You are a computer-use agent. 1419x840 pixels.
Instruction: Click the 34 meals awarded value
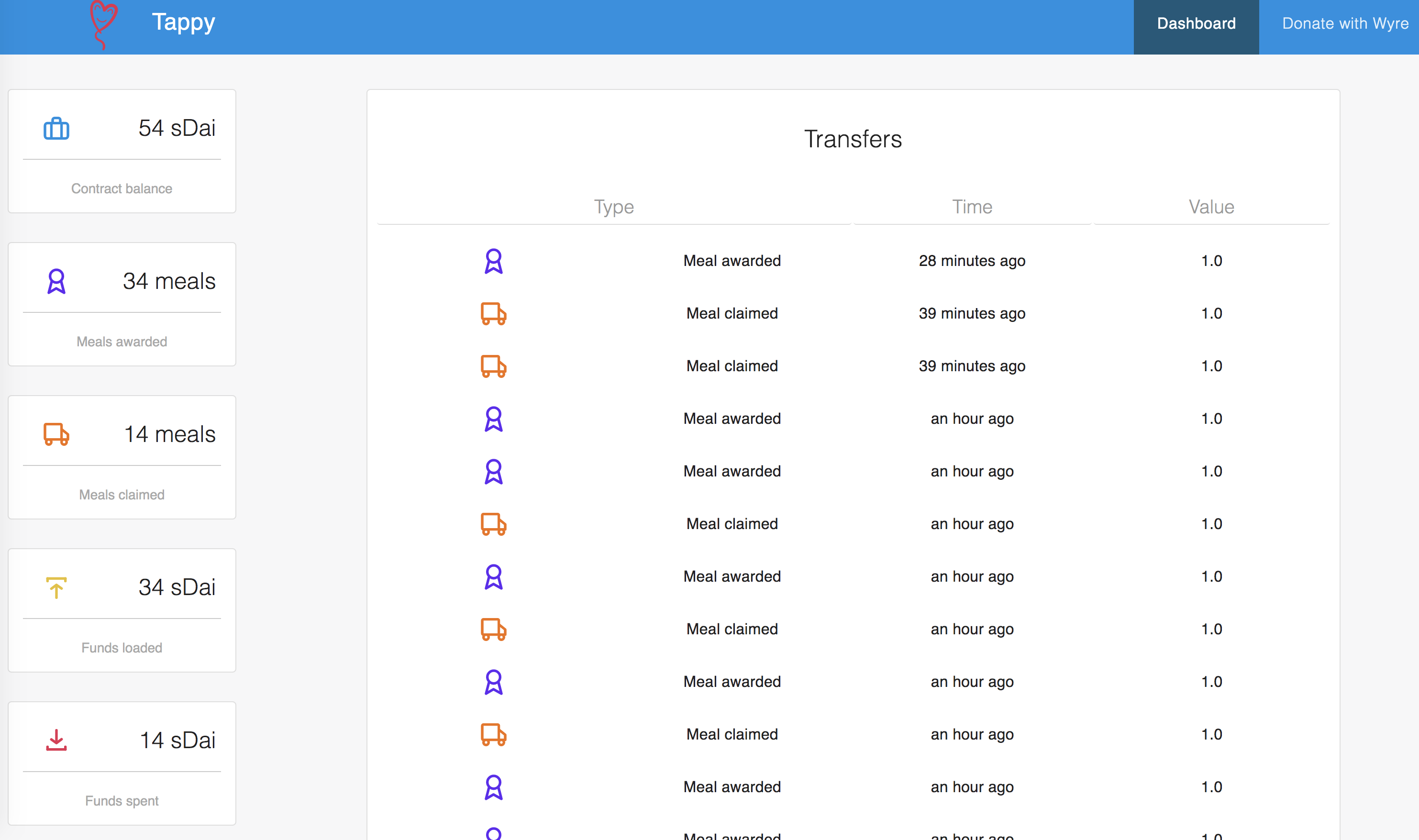coord(169,281)
